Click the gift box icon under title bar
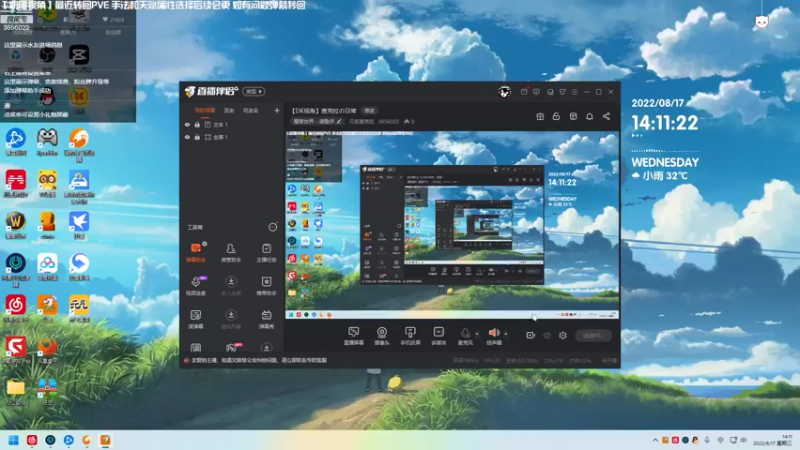This screenshot has height=450, width=800. [x=540, y=116]
